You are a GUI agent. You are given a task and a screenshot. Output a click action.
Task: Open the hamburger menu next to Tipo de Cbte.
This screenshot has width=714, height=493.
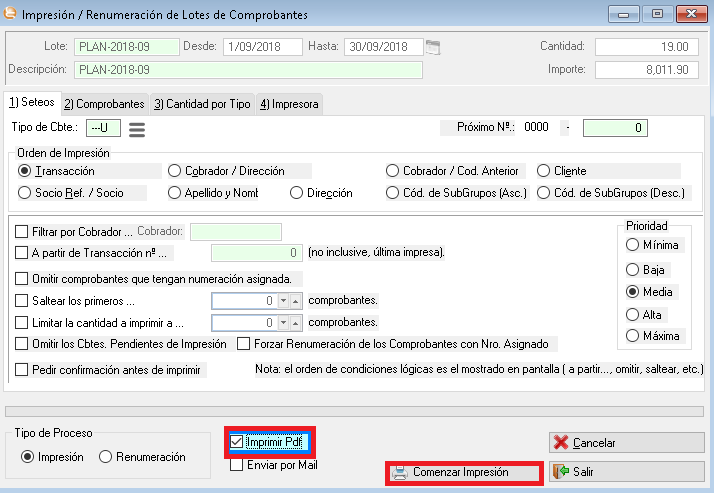(137, 128)
